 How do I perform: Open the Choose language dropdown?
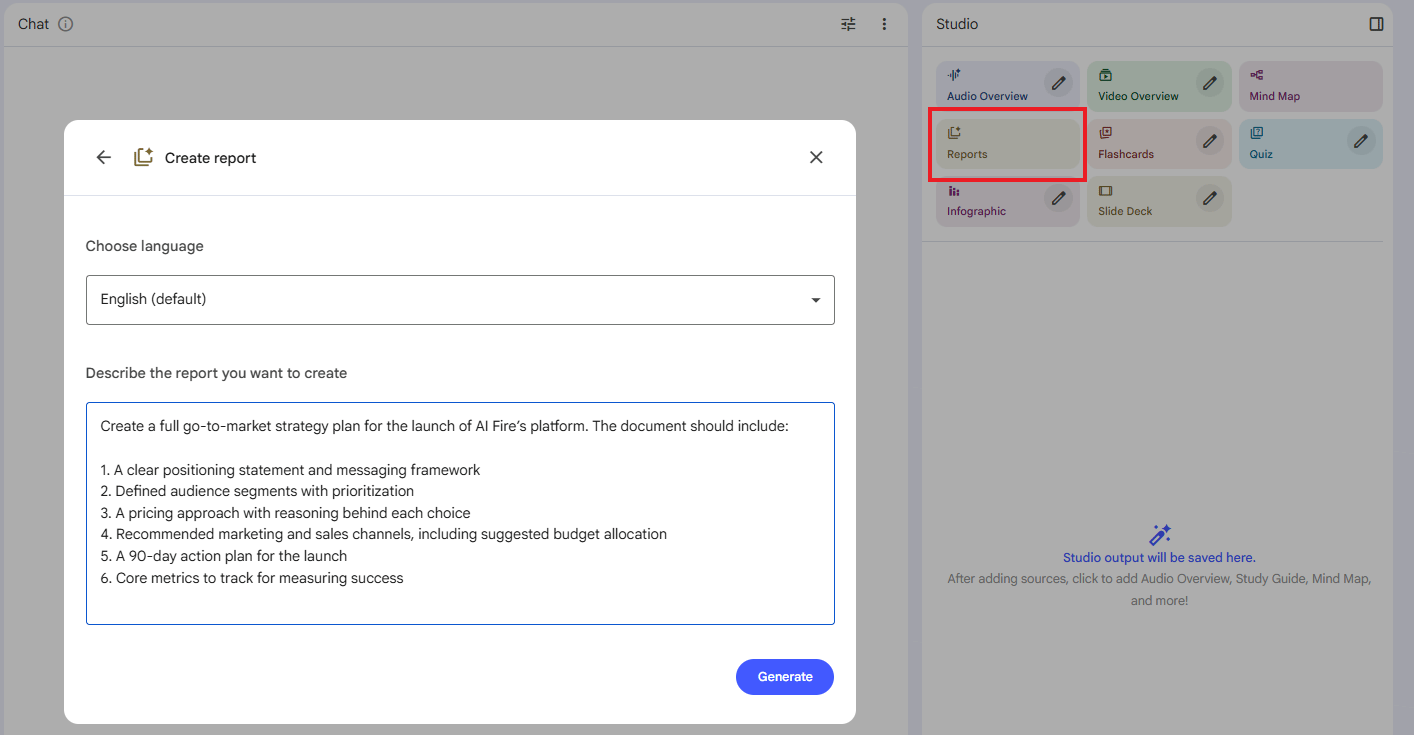click(460, 300)
